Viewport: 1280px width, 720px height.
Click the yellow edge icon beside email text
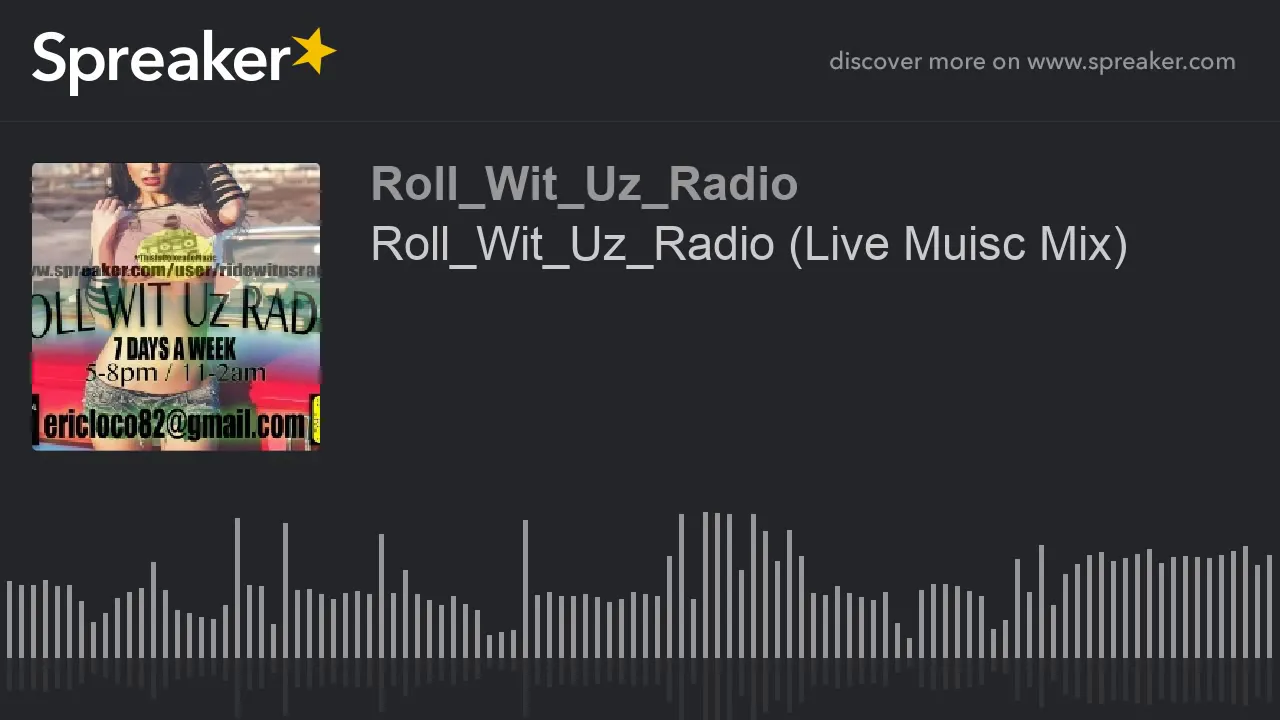tap(315, 420)
